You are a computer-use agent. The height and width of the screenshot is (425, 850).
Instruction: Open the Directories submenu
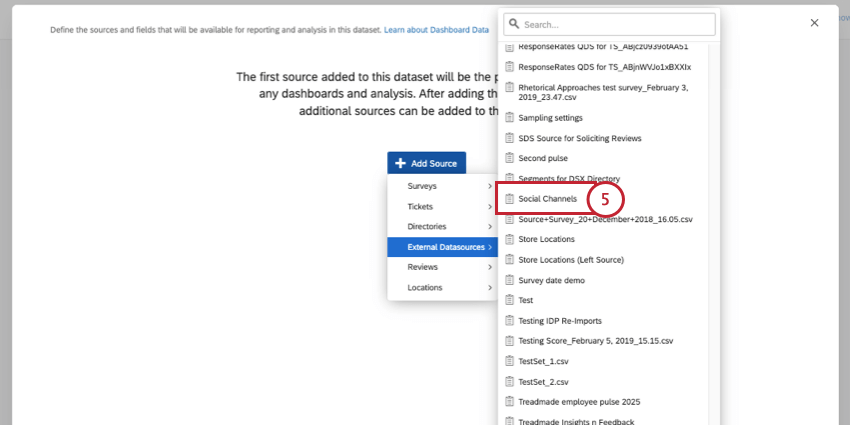click(x=442, y=227)
